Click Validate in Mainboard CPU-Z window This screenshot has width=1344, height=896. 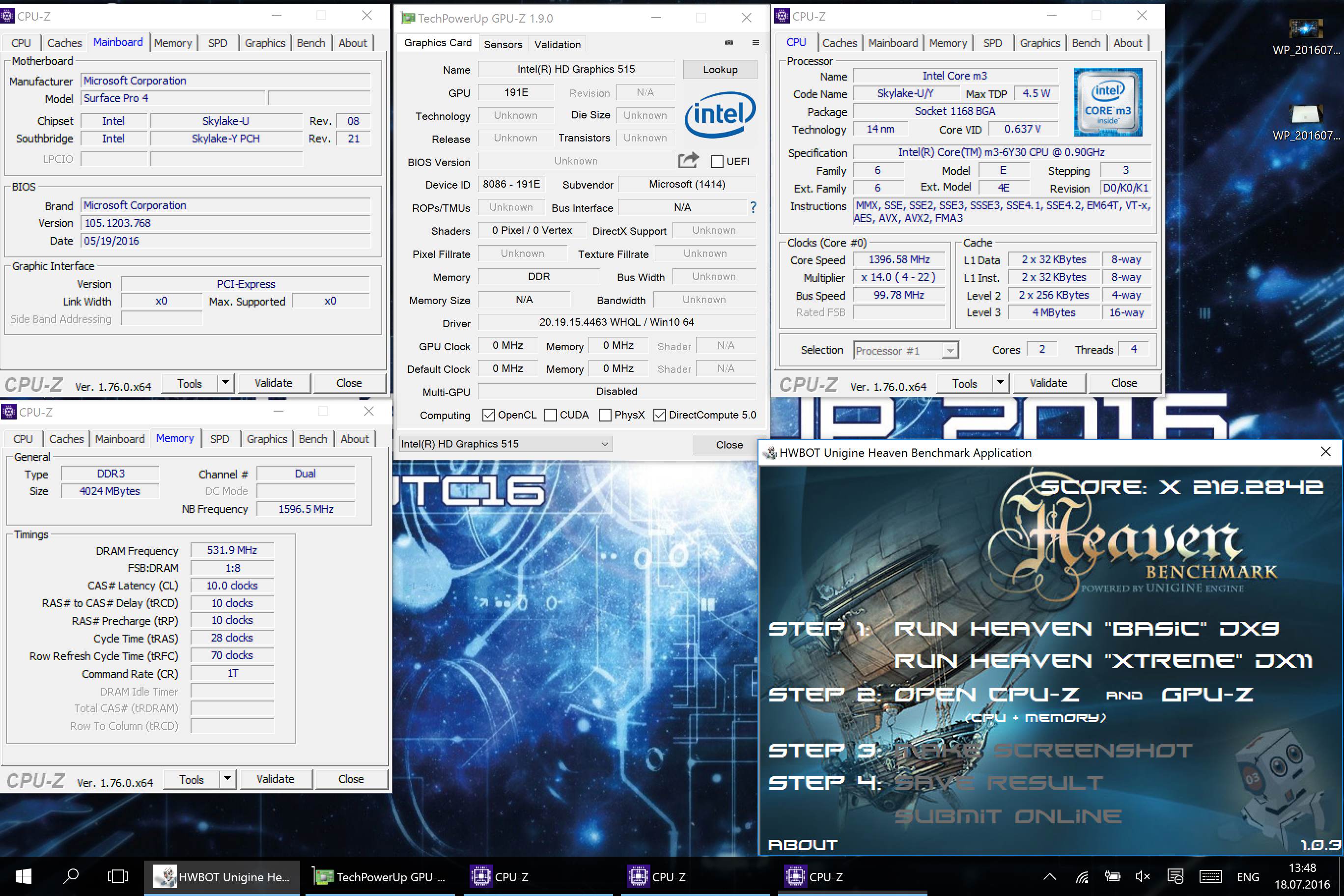click(273, 383)
